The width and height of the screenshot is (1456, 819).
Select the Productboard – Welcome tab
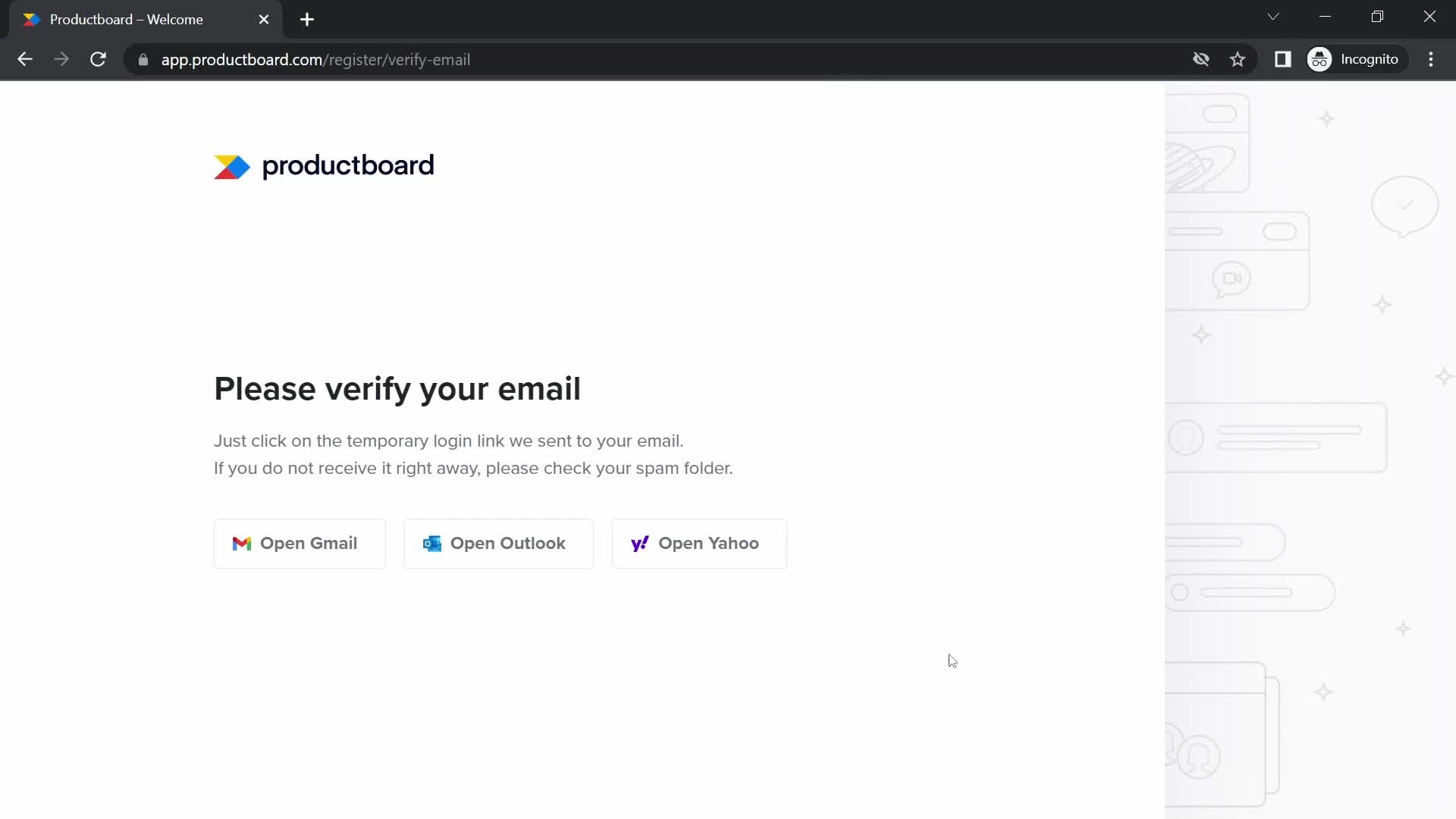(x=144, y=20)
